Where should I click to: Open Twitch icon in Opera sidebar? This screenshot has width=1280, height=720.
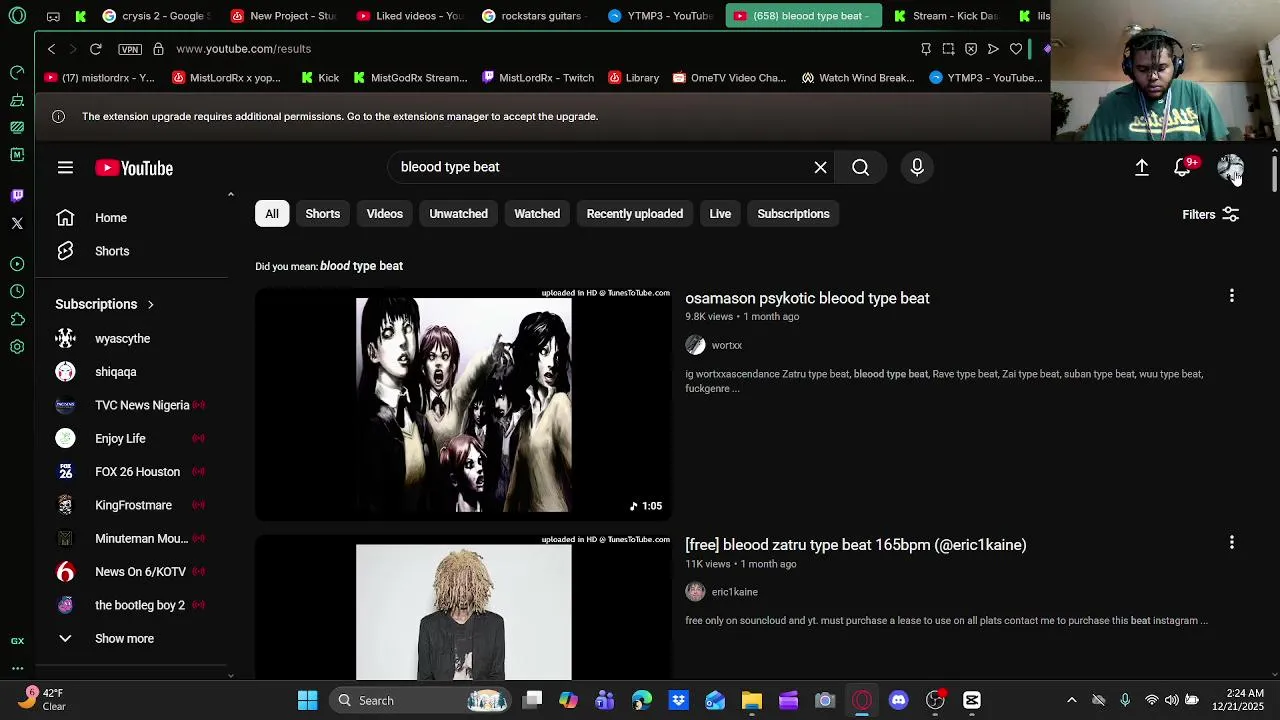click(x=17, y=195)
